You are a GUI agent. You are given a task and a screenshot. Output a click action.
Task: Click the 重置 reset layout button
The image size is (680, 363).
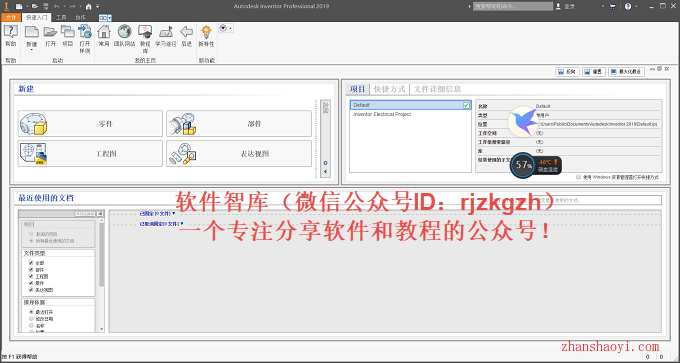[x=593, y=72]
